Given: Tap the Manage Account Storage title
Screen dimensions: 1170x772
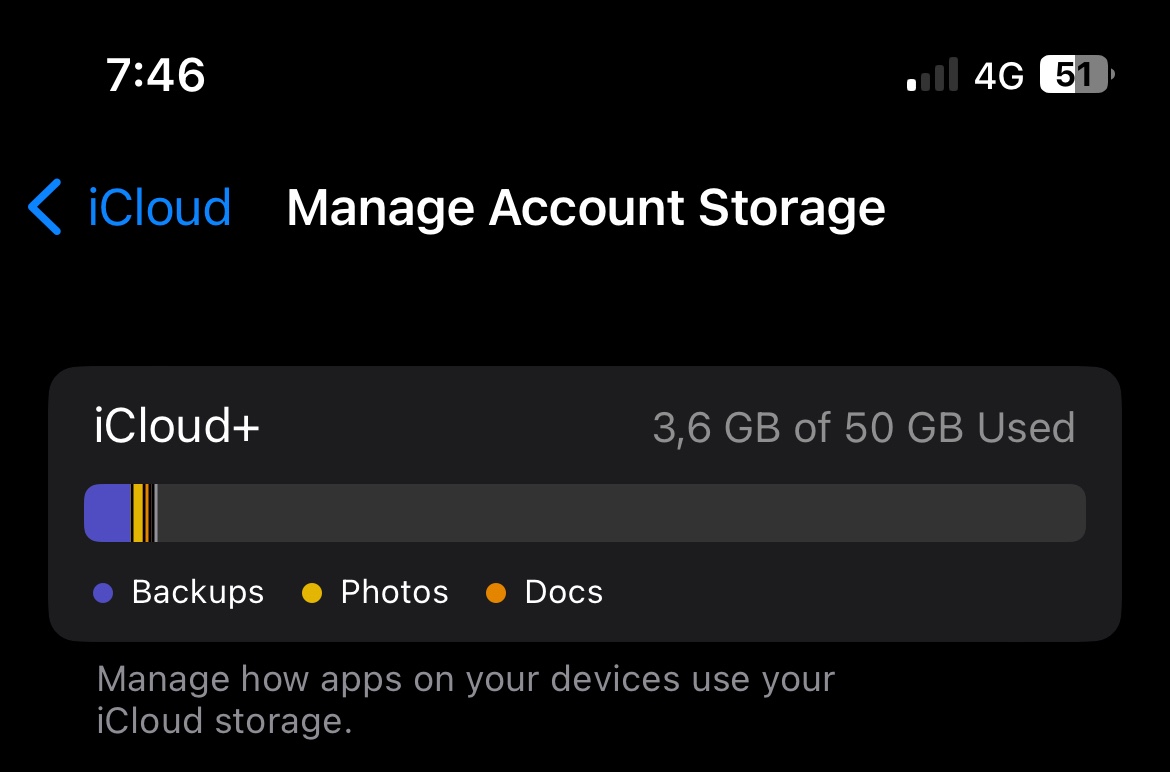Looking at the screenshot, I should coord(586,207).
